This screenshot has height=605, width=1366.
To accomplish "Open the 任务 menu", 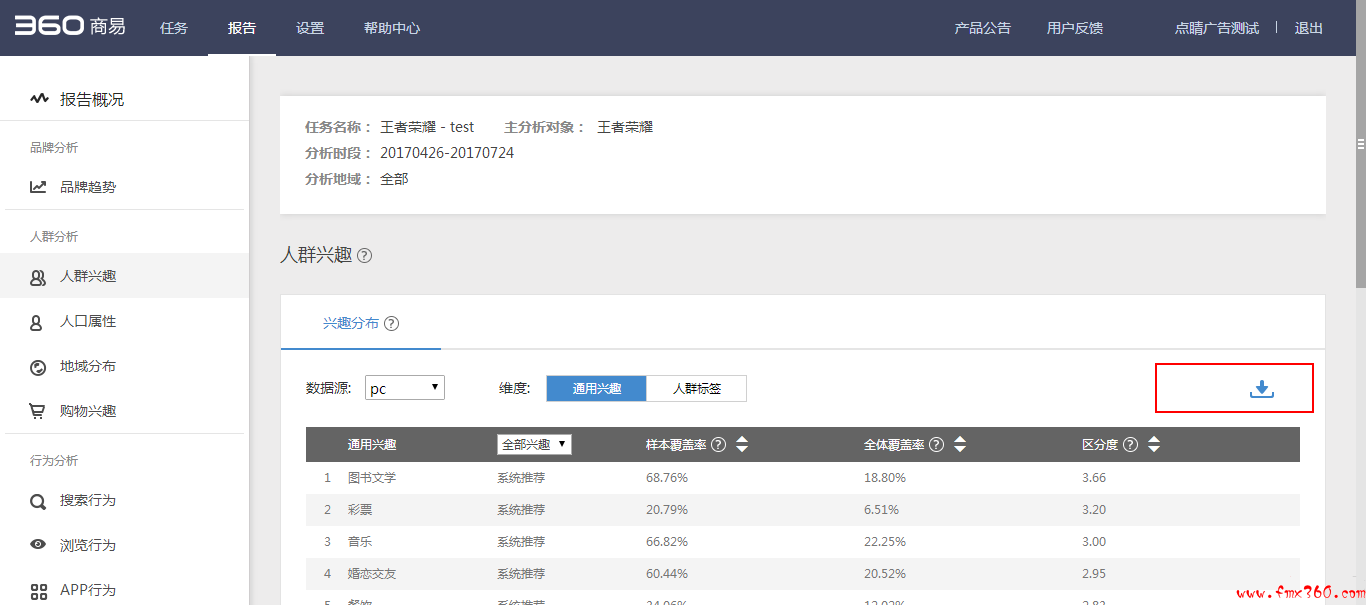I will 174,28.
